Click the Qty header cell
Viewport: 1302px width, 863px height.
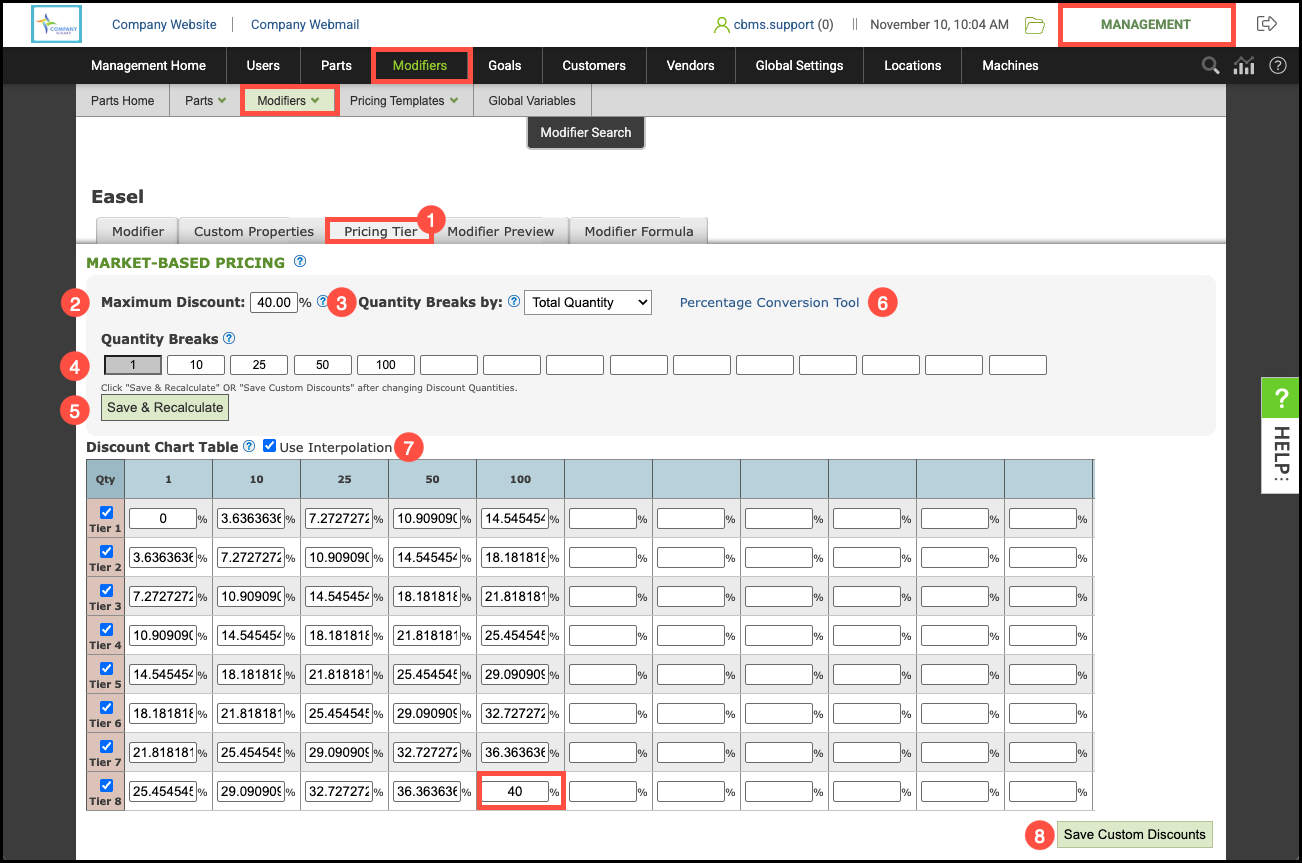(x=106, y=480)
